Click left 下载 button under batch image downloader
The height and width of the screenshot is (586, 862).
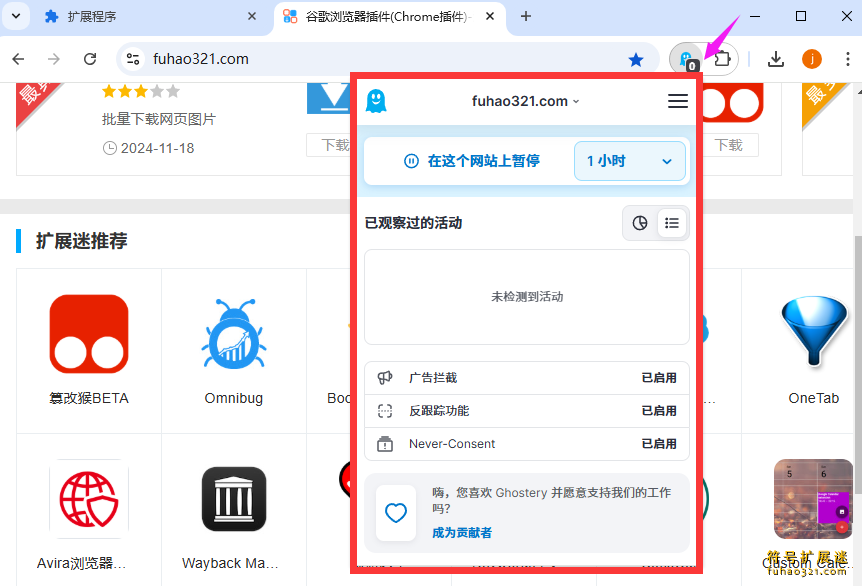[329, 145]
